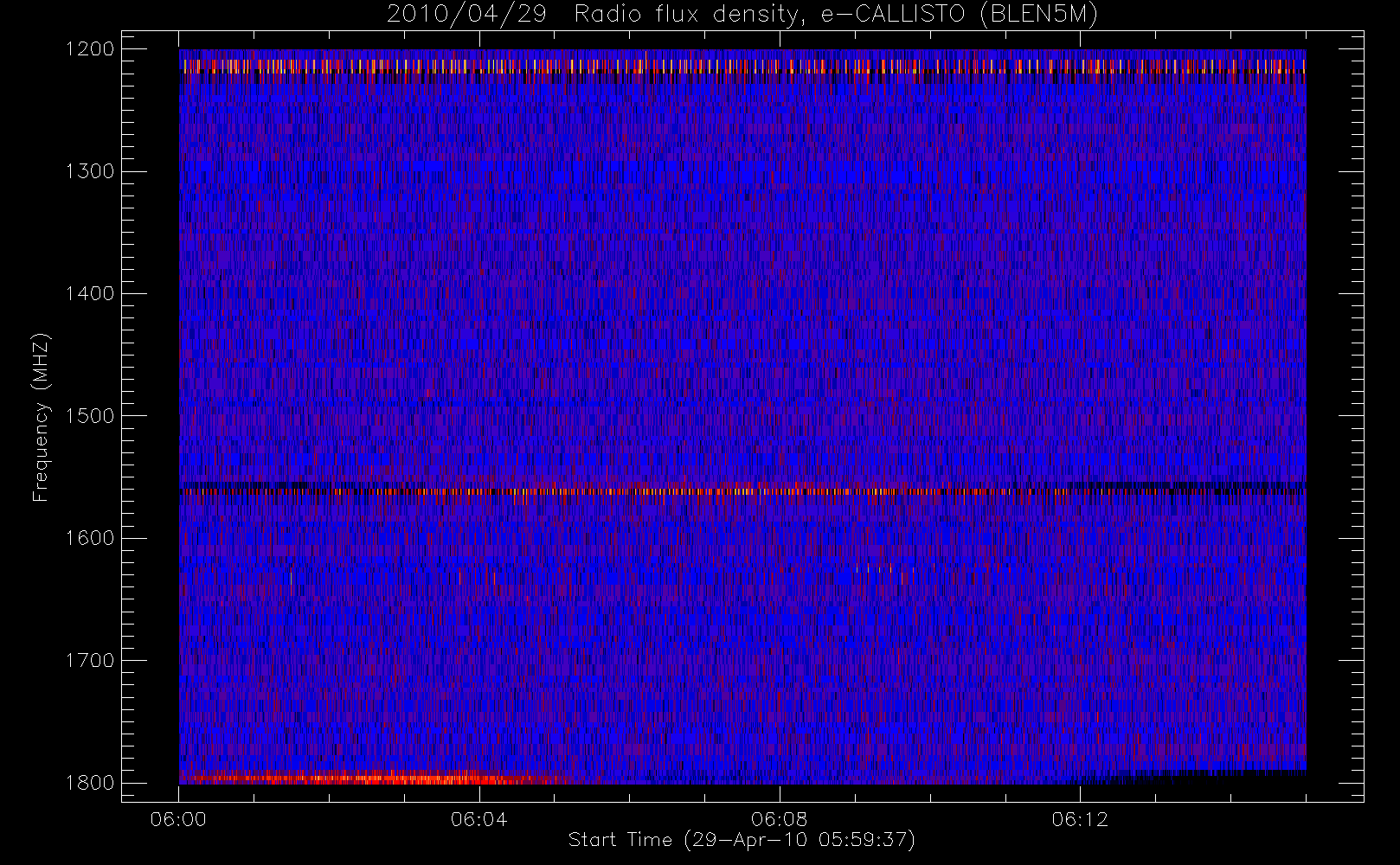Click the 06:08 time tick label
The height and width of the screenshot is (865, 1400).
(779, 819)
